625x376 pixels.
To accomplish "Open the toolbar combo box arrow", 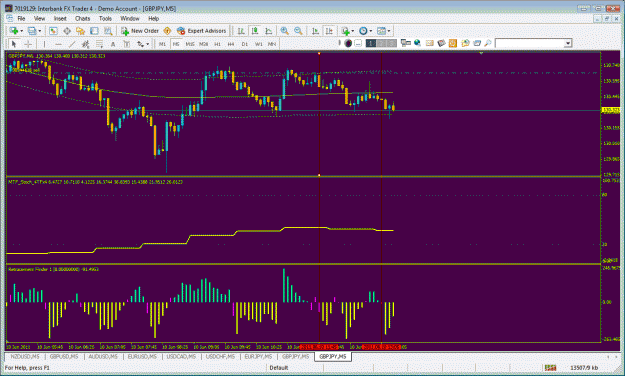I will click(568, 43).
